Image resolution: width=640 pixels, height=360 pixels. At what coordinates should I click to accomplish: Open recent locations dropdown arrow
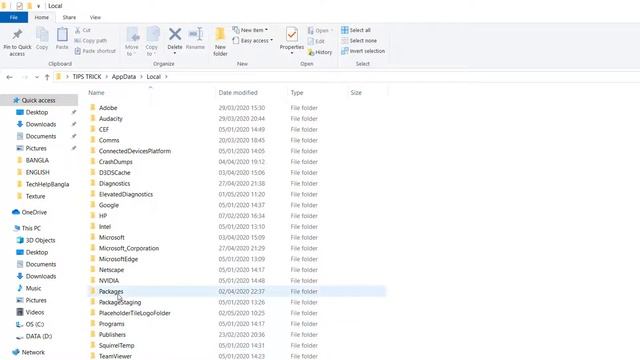click(x=37, y=77)
